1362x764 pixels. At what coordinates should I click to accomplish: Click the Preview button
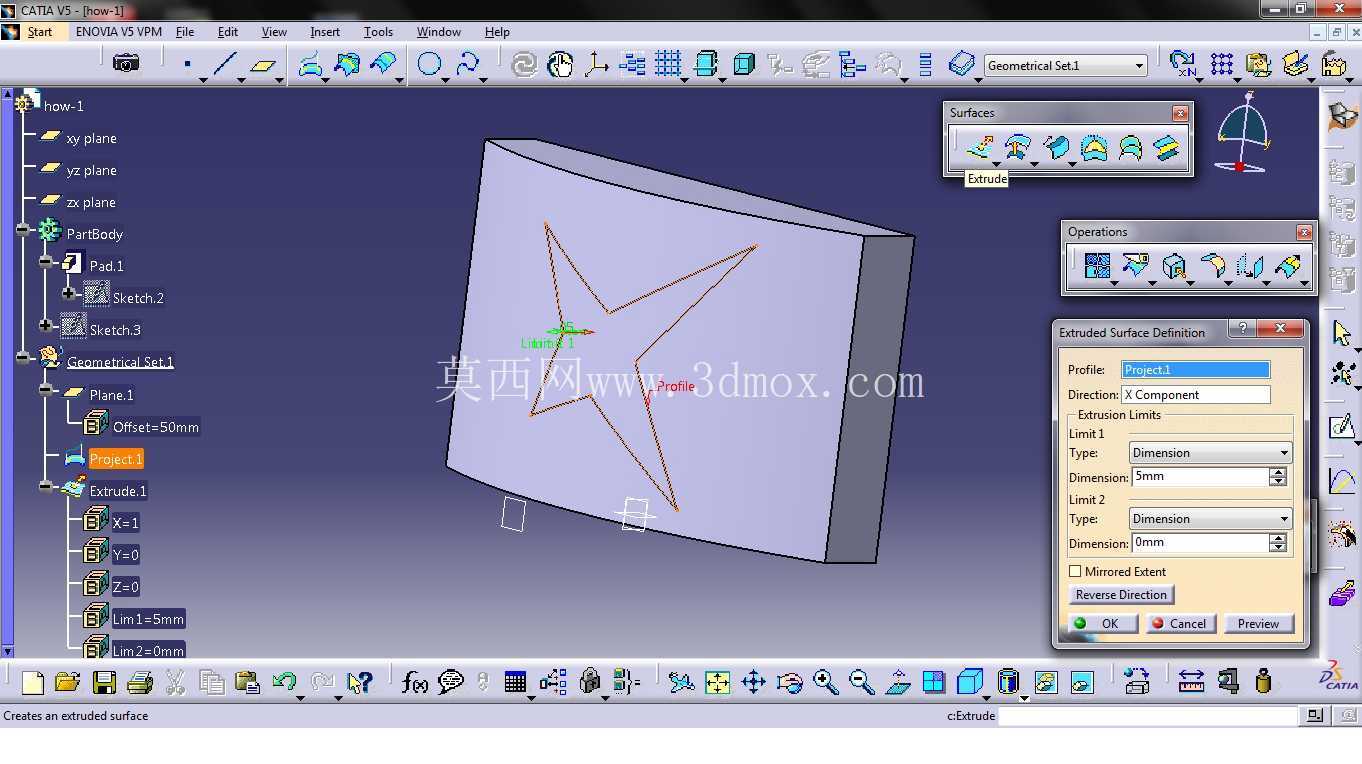1258,623
